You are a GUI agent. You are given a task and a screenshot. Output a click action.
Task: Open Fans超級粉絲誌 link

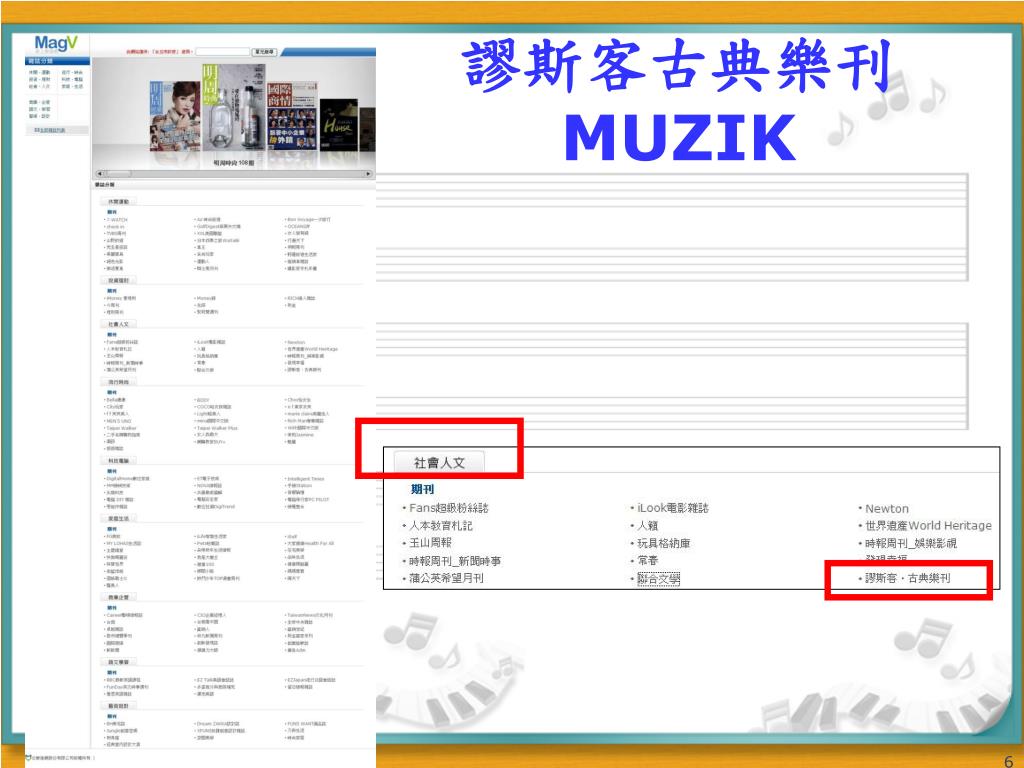pos(449,508)
